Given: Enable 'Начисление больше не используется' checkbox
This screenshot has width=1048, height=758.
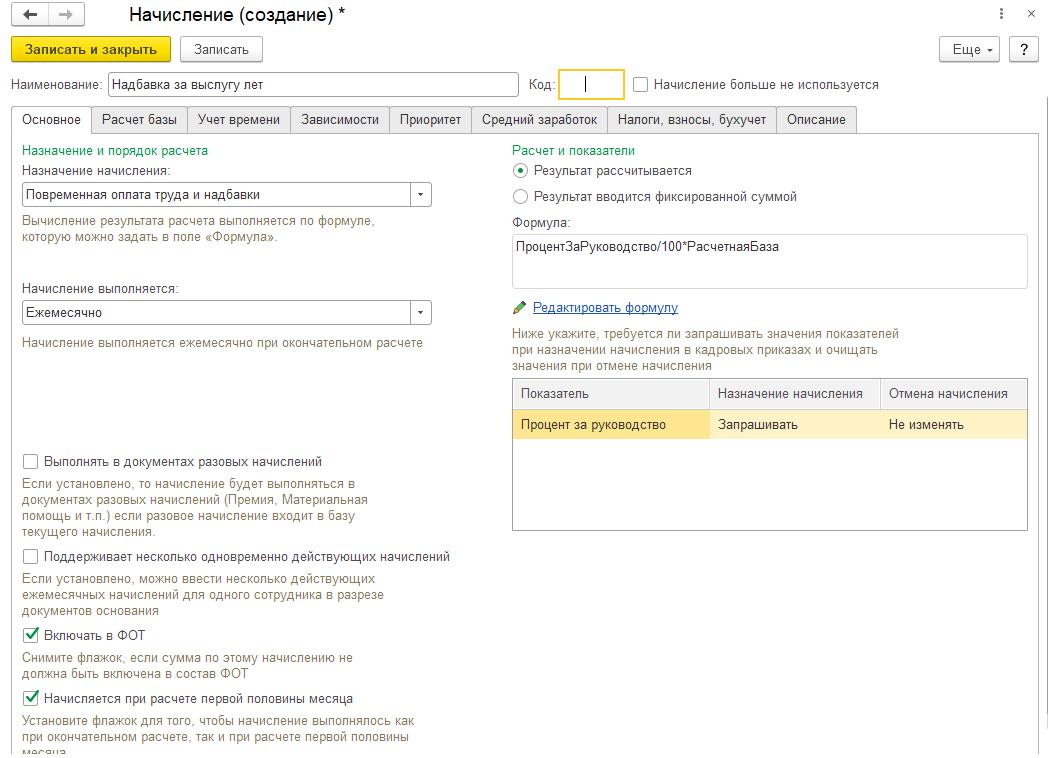Looking at the screenshot, I should (641, 85).
